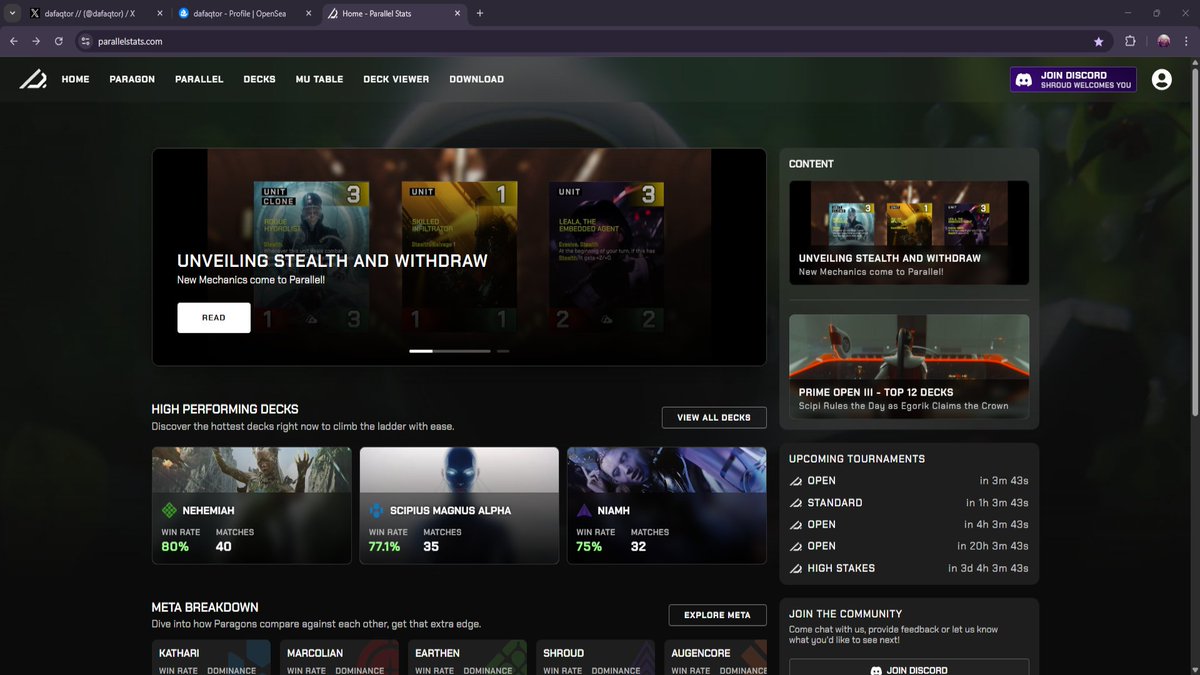Open the PARALLEL nav item
1200x675 pixels.
point(199,80)
